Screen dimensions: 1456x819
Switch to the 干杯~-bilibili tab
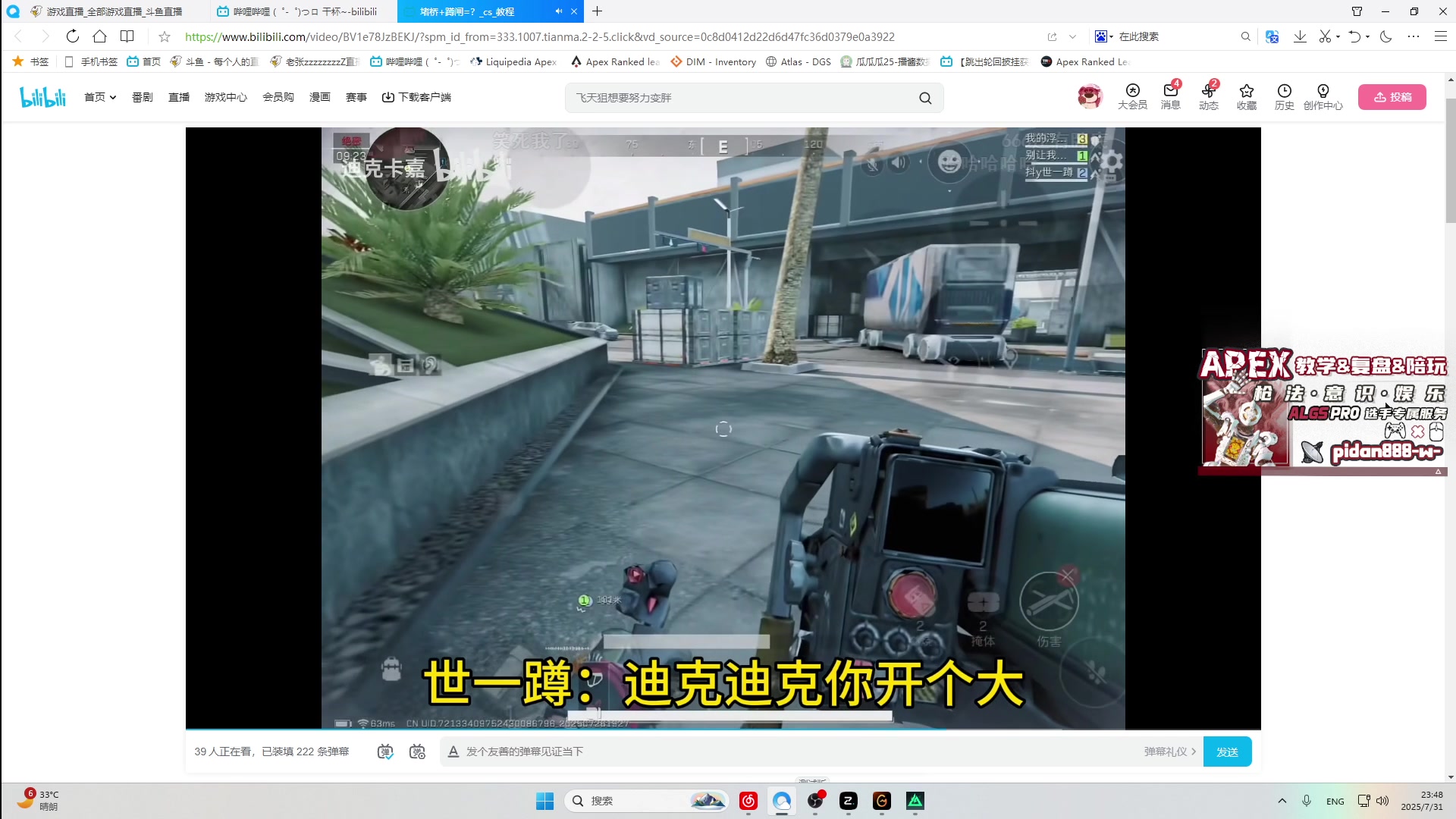pos(303,11)
